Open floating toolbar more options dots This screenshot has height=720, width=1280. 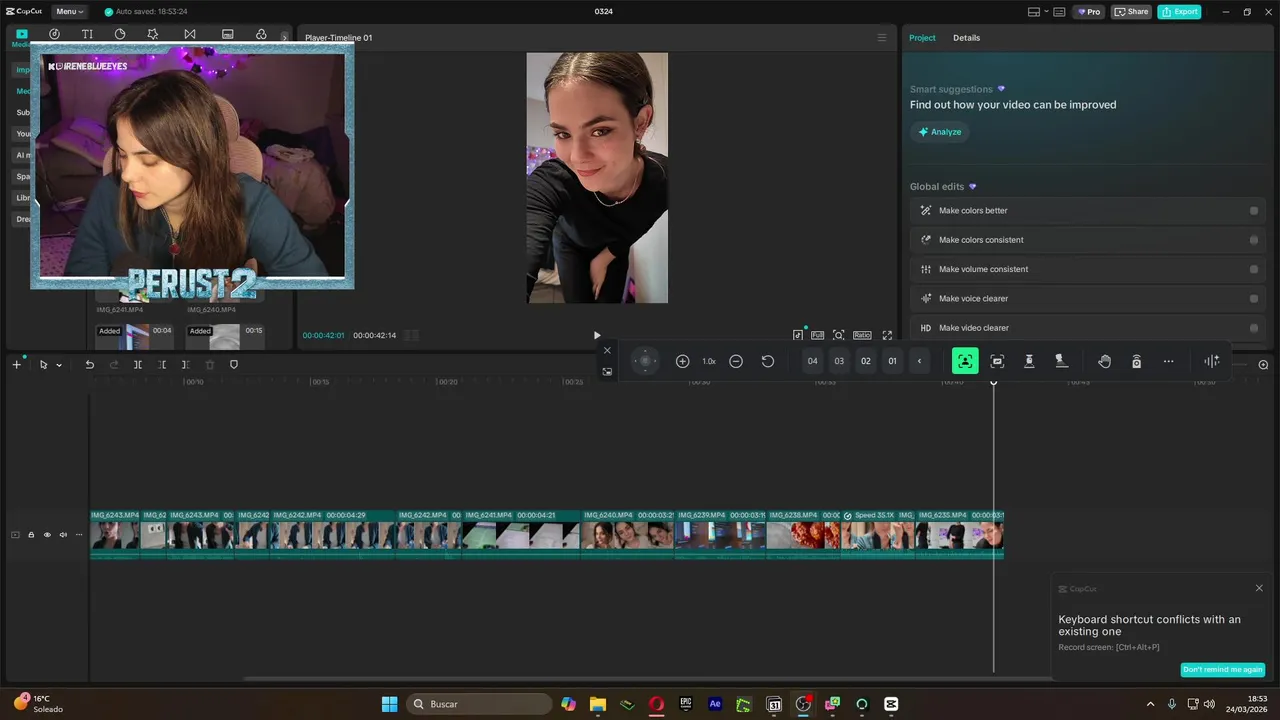(1168, 361)
